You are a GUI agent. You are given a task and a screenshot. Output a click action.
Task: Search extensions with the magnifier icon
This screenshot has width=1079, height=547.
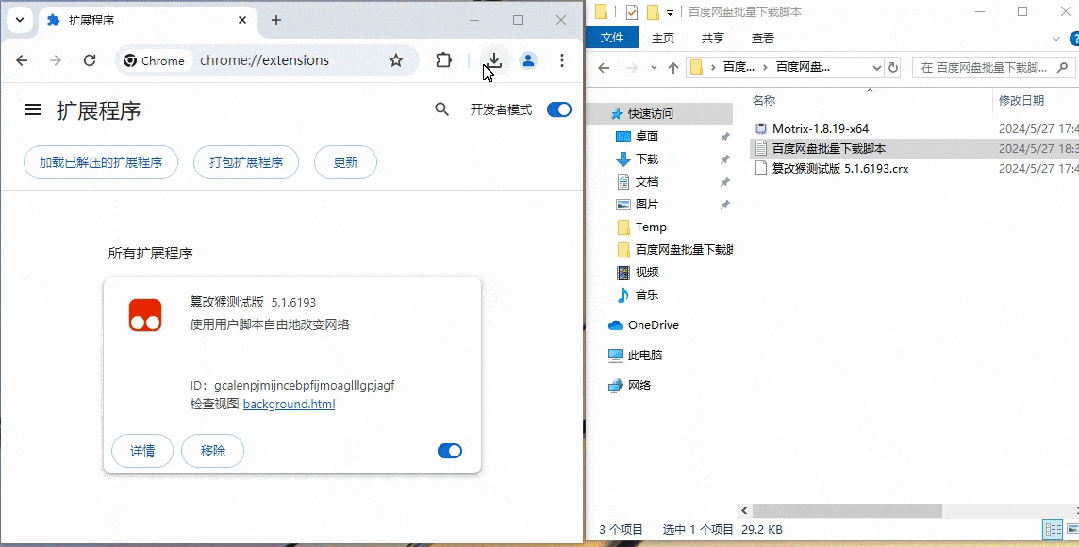(442, 109)
